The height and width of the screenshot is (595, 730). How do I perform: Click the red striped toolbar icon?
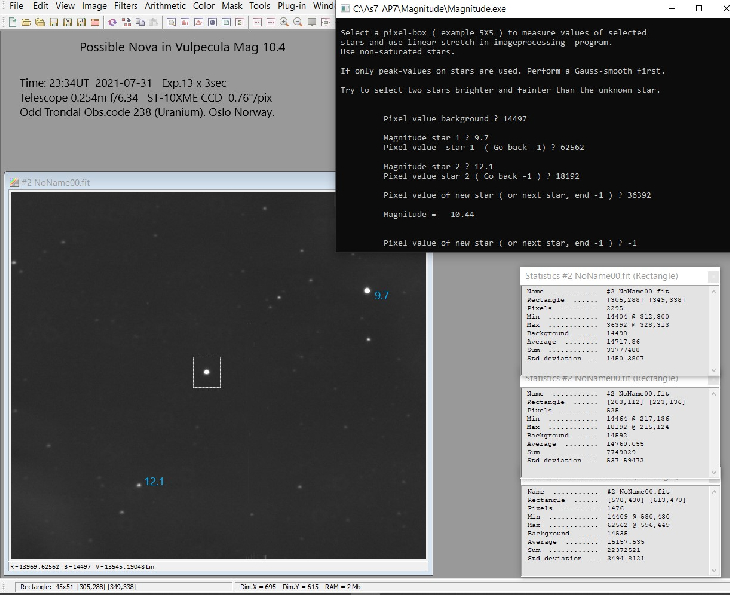(x=95, y=22)
